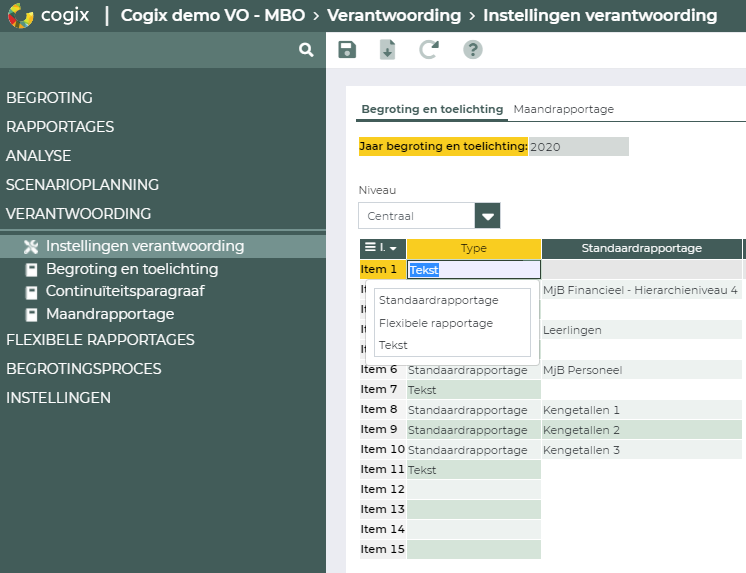Click the empty Type cell for Item 12

[474, 489]
